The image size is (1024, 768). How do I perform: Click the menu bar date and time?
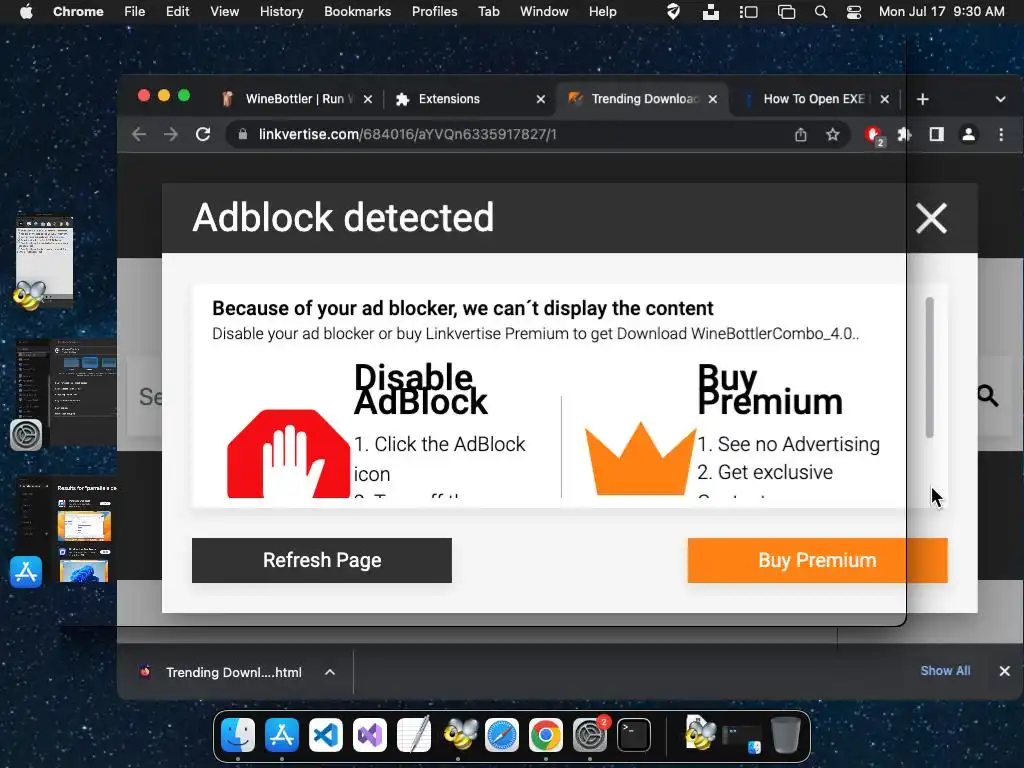point(941,11)
